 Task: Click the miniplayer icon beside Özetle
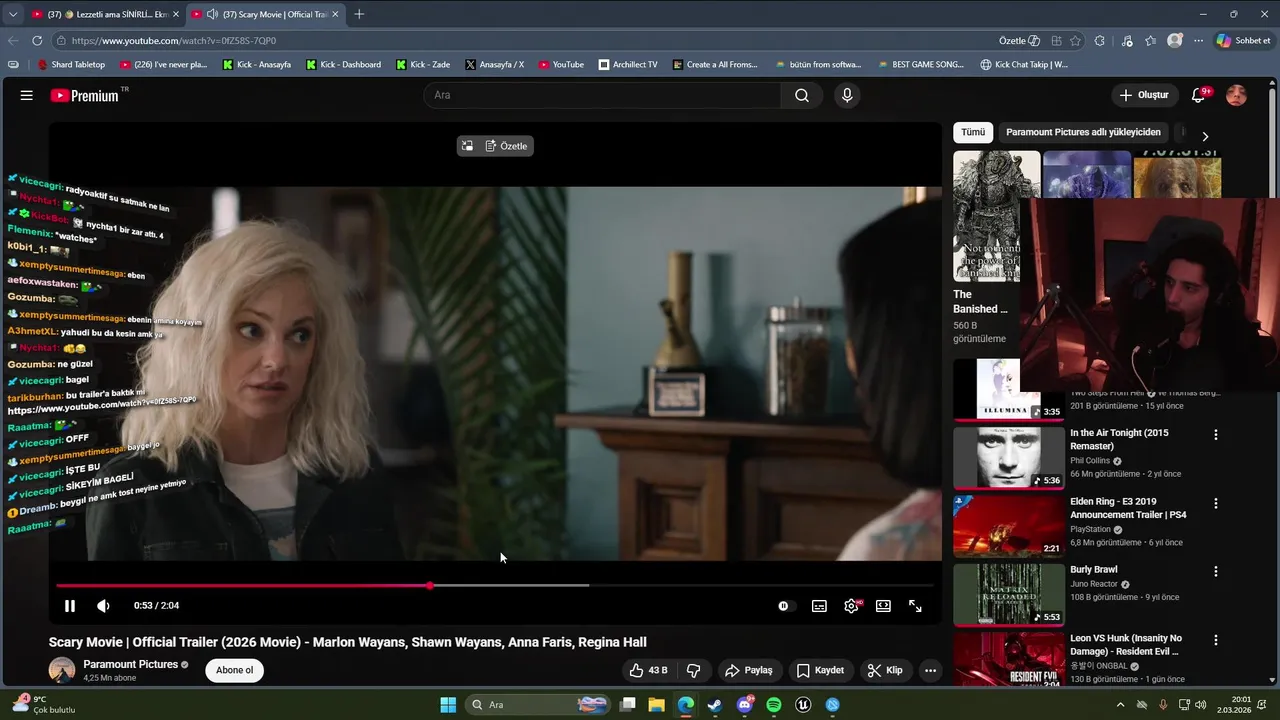point(467,146)
